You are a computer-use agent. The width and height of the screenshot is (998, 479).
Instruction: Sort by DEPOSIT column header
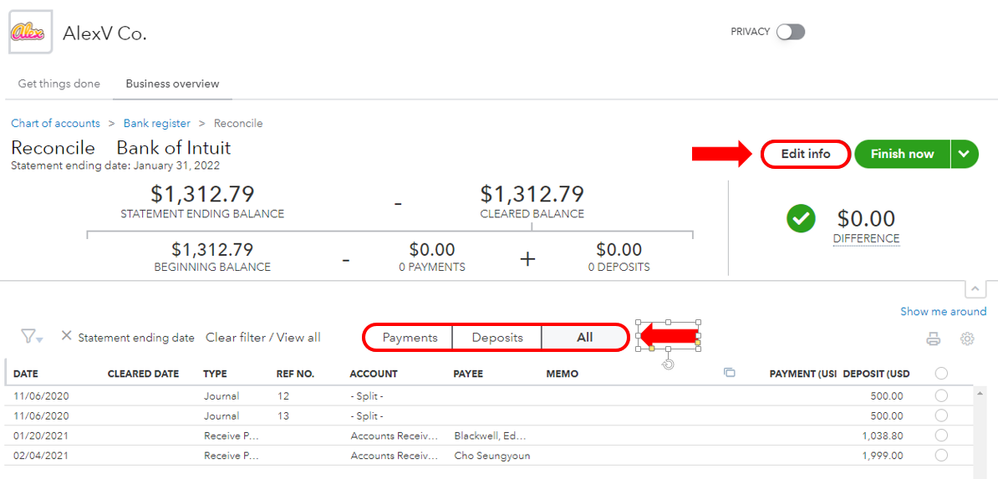(876, 374)
